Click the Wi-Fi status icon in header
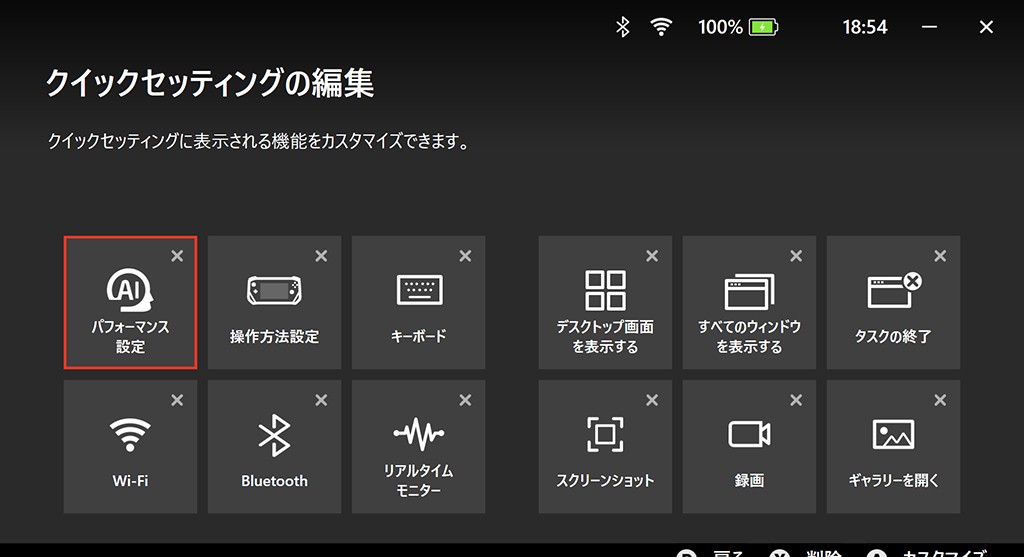The width and height of the screenshot is (1024, 557). point(661,27)
